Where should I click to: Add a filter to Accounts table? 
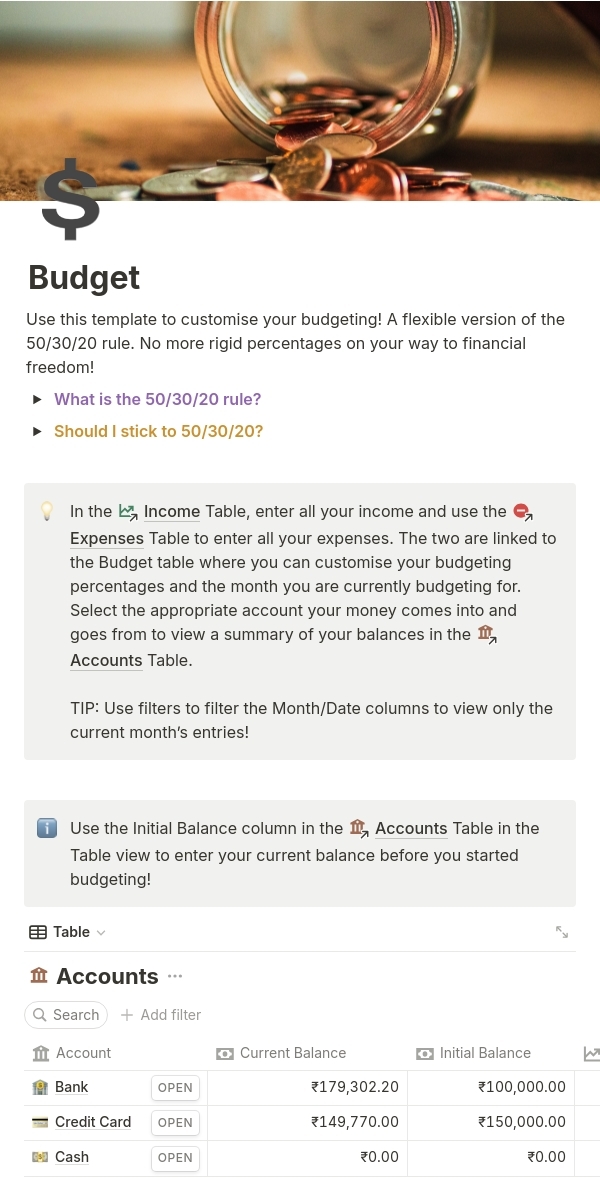click(x=161, y=1015)
